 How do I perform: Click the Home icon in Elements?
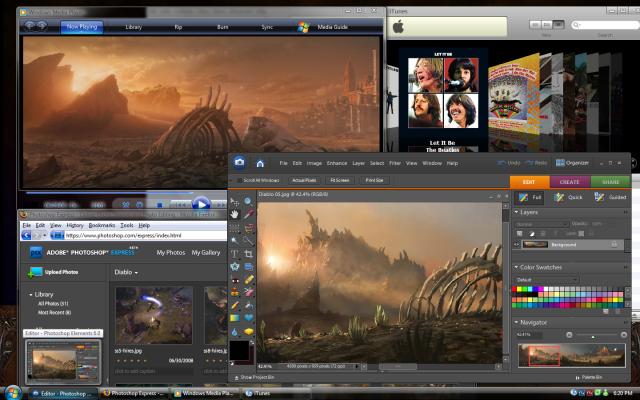tap(260, 164)
